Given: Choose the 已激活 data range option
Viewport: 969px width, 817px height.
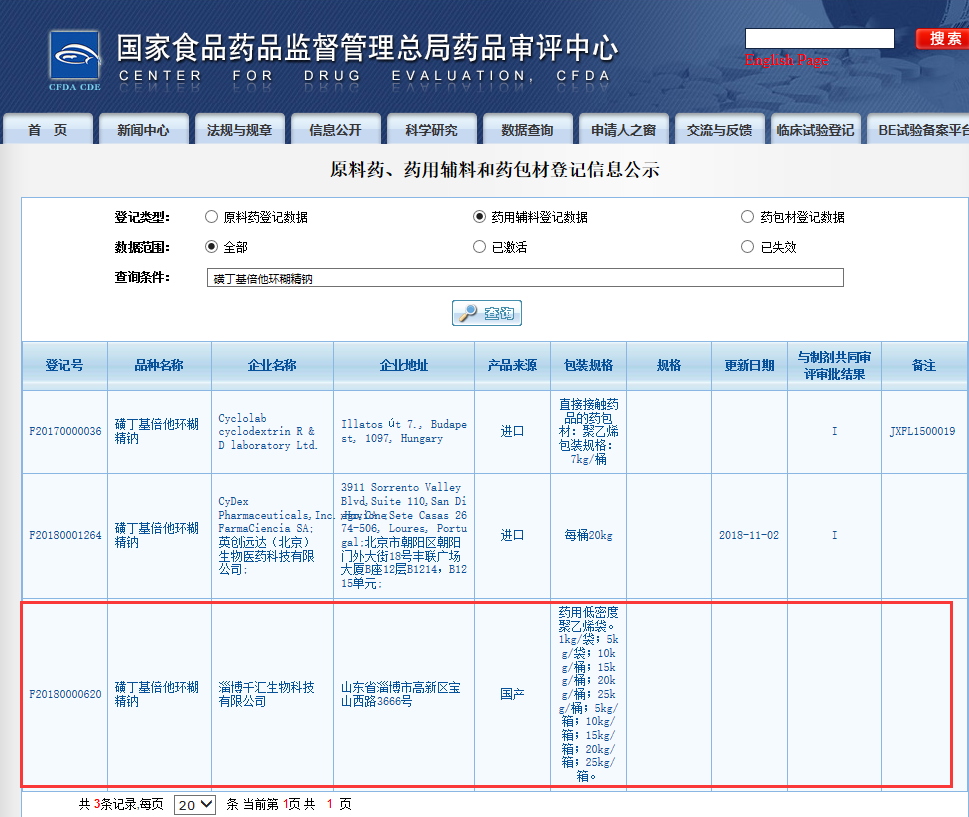Looking at the screenshot, I should coord(479,245).
